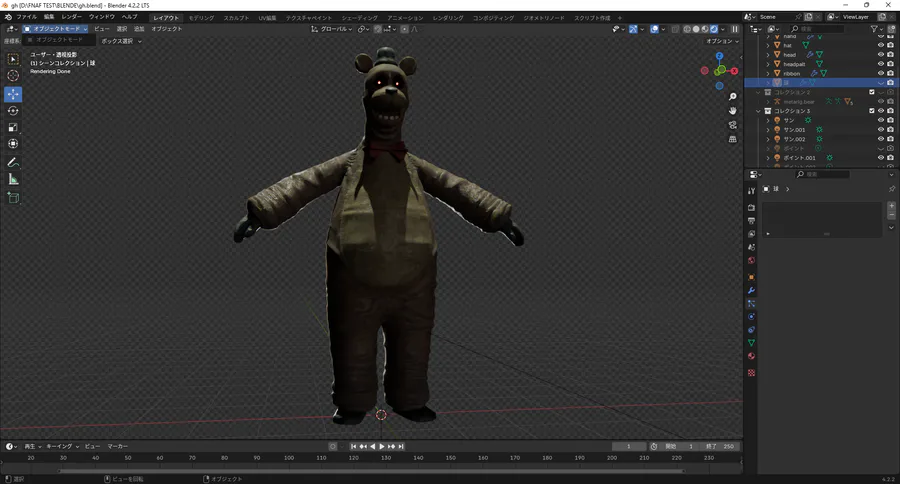Select the Scale tool
This screenshot has height=484, width=900.
(x=13, y=127)
